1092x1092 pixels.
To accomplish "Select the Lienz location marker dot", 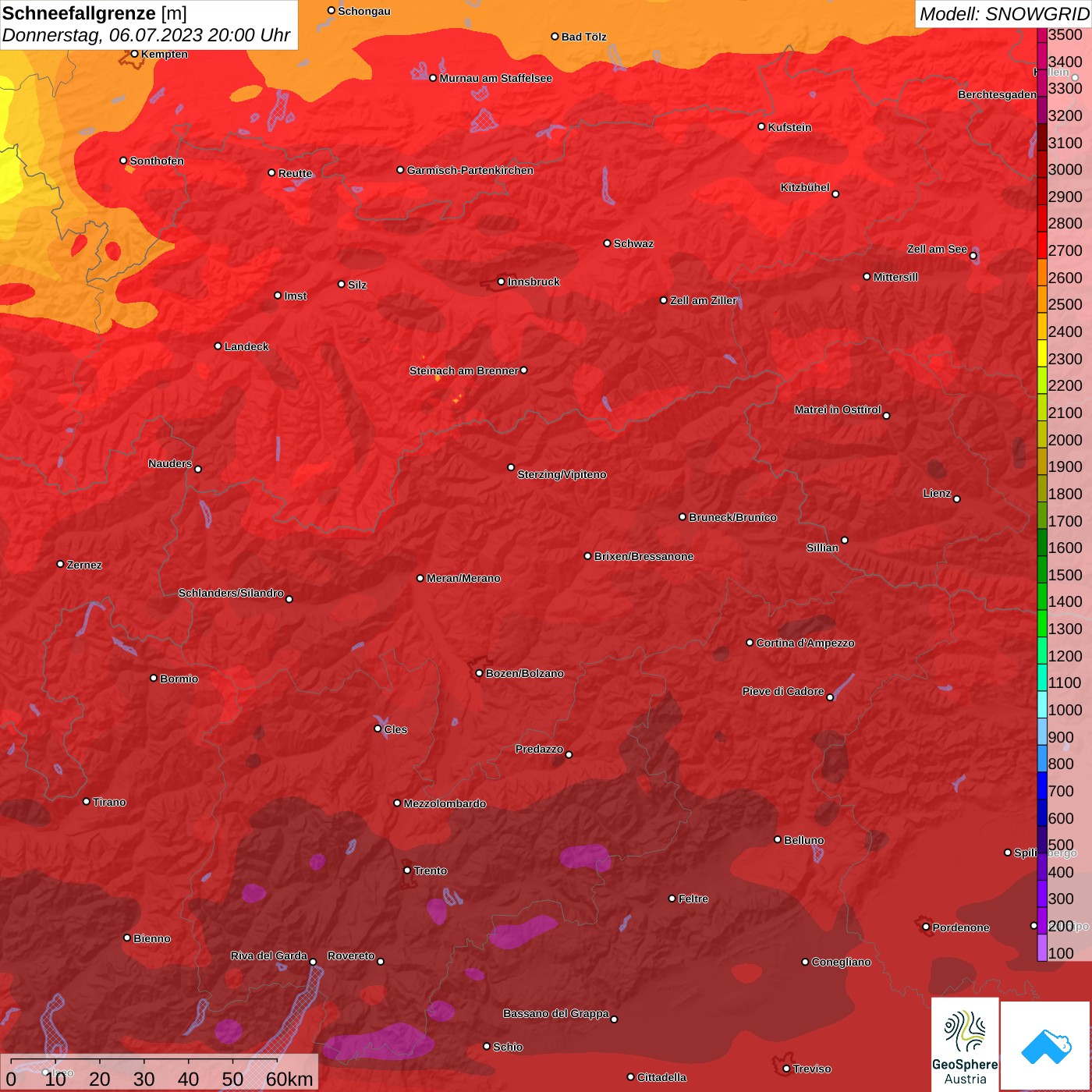I will [957, 499].
